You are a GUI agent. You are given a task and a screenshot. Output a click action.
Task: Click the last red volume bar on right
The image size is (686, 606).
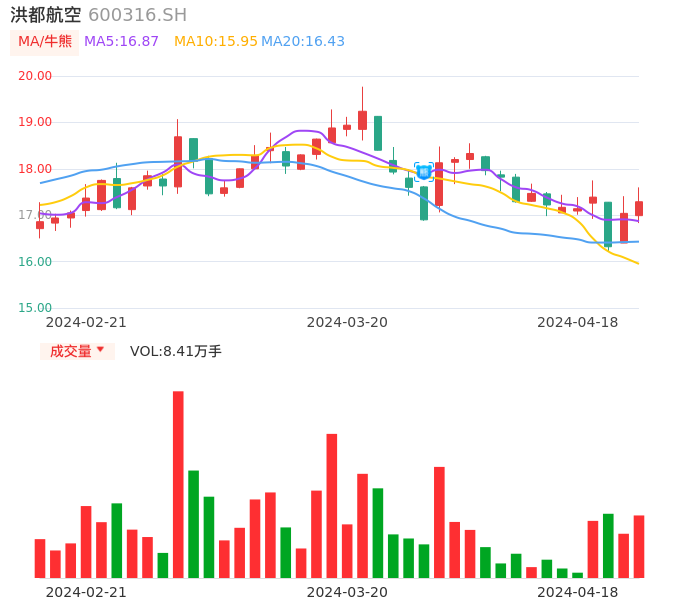point(638,546)
